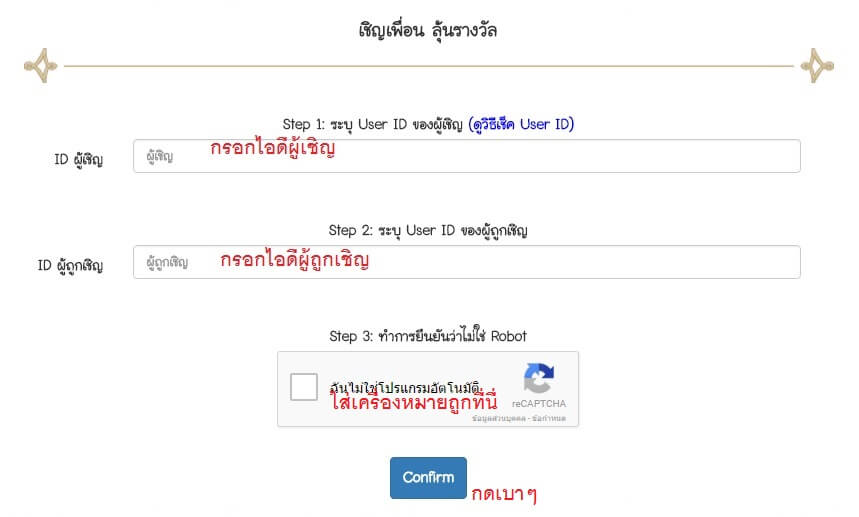Viewport: 859px width, 517px height.
Task: Focus the ผู้ถูกเชิญ invitee ID field
Action: point(467,262)
